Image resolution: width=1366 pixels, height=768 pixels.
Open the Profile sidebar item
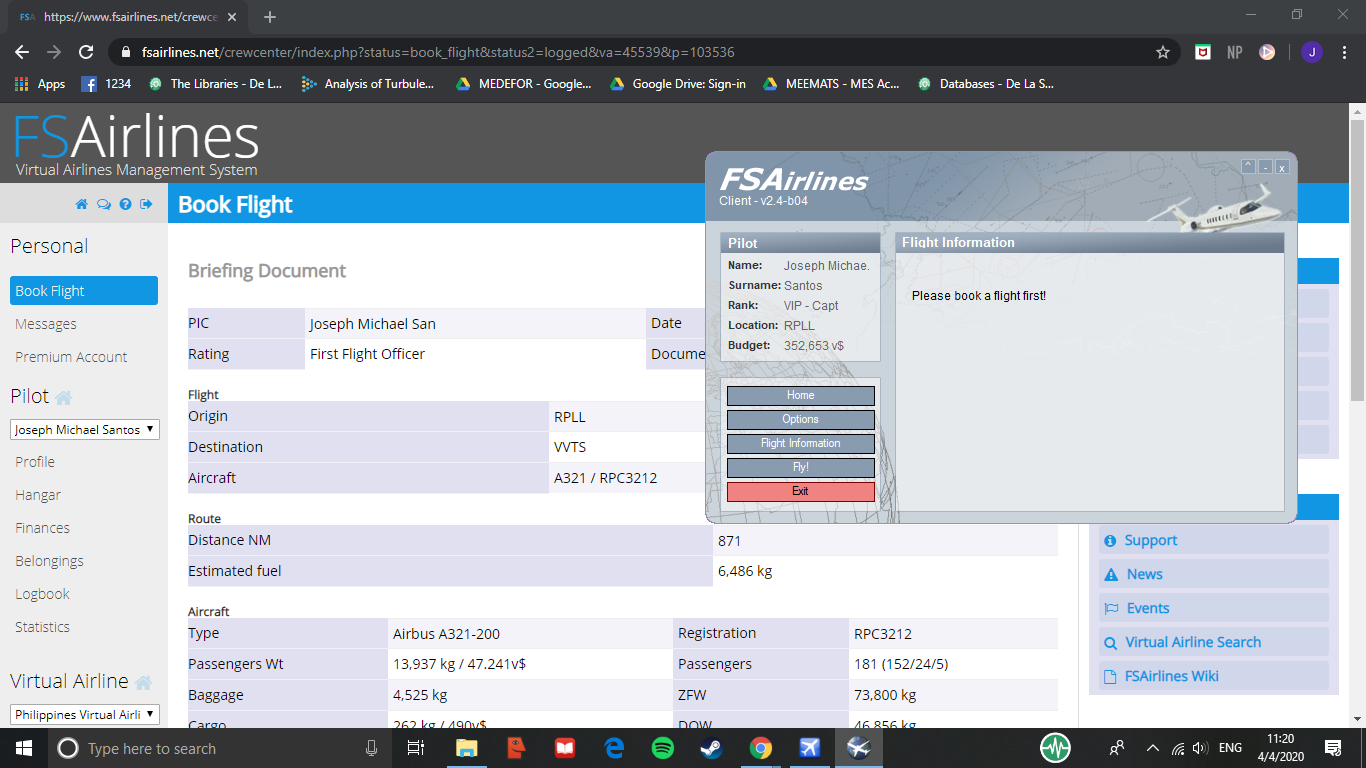pos(35,462)
